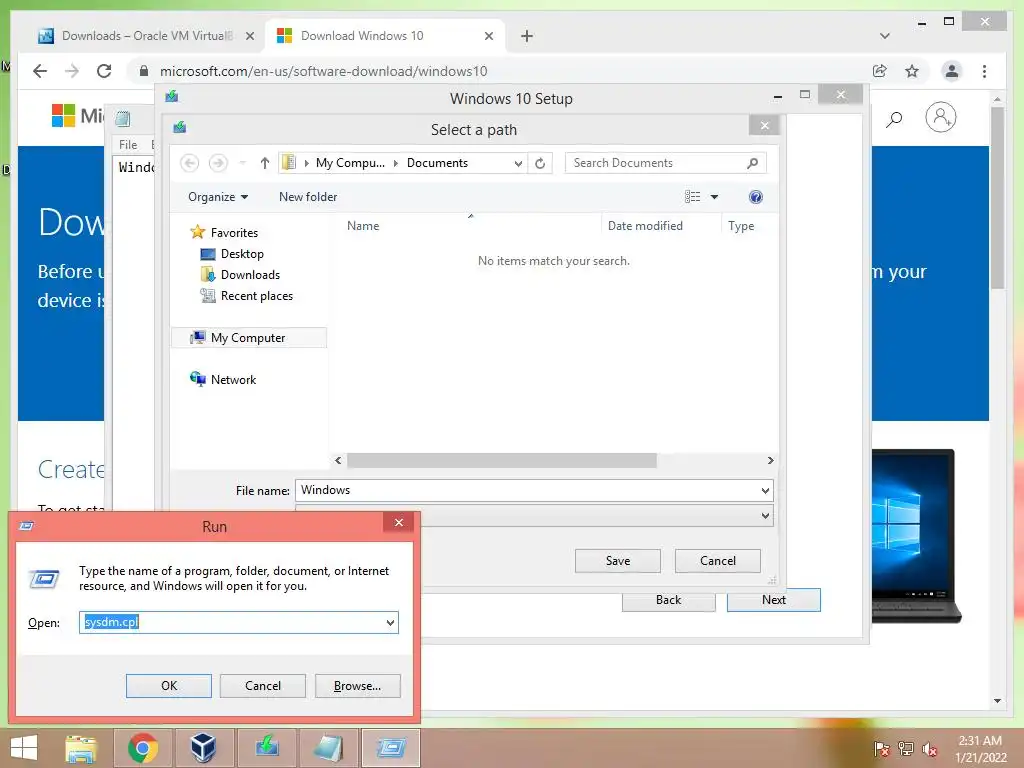Select My Compu... in the address path
Screen dimensions: 1024x768
[351, 163]
